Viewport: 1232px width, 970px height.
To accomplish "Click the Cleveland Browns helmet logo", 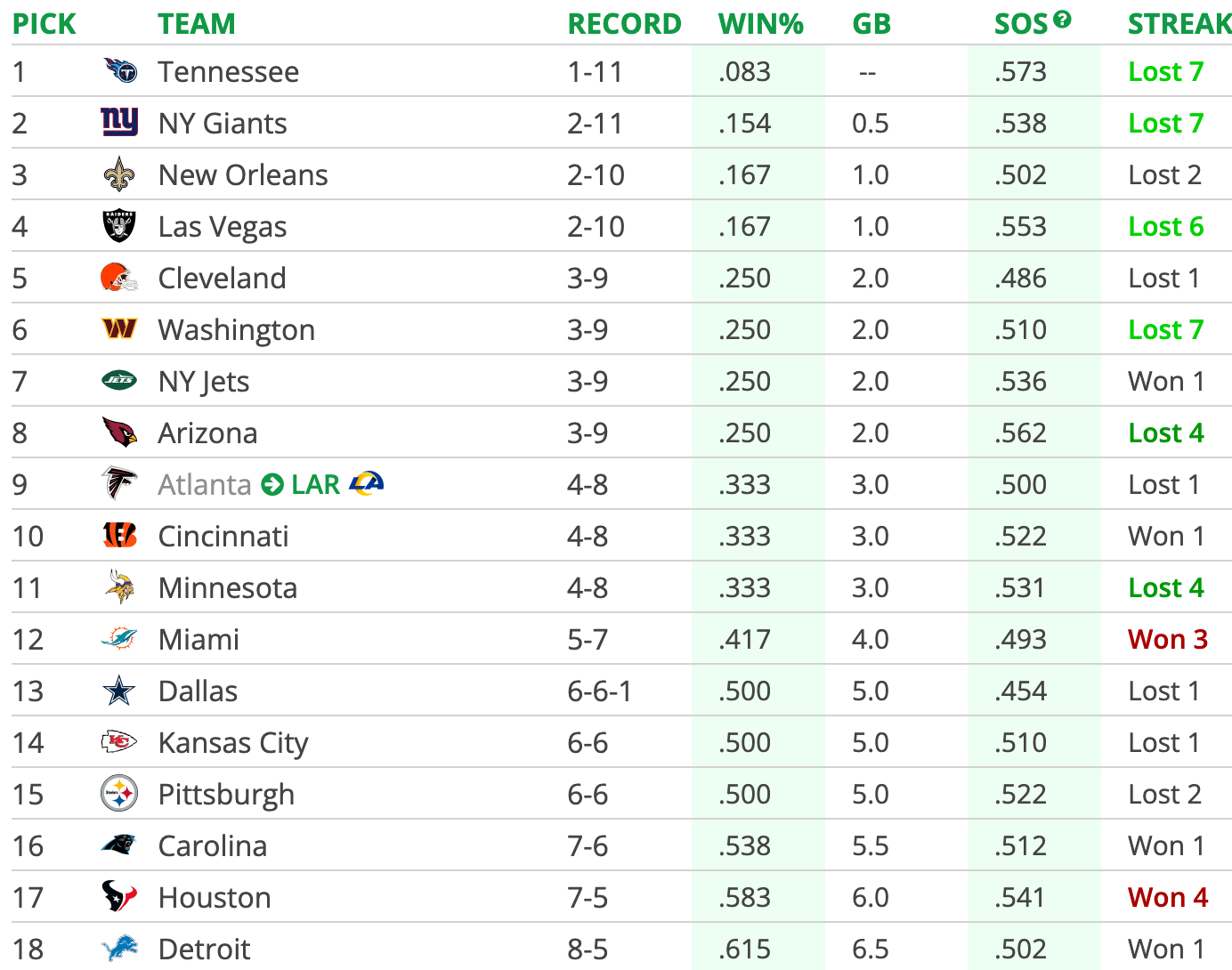I will coord(119,278).
